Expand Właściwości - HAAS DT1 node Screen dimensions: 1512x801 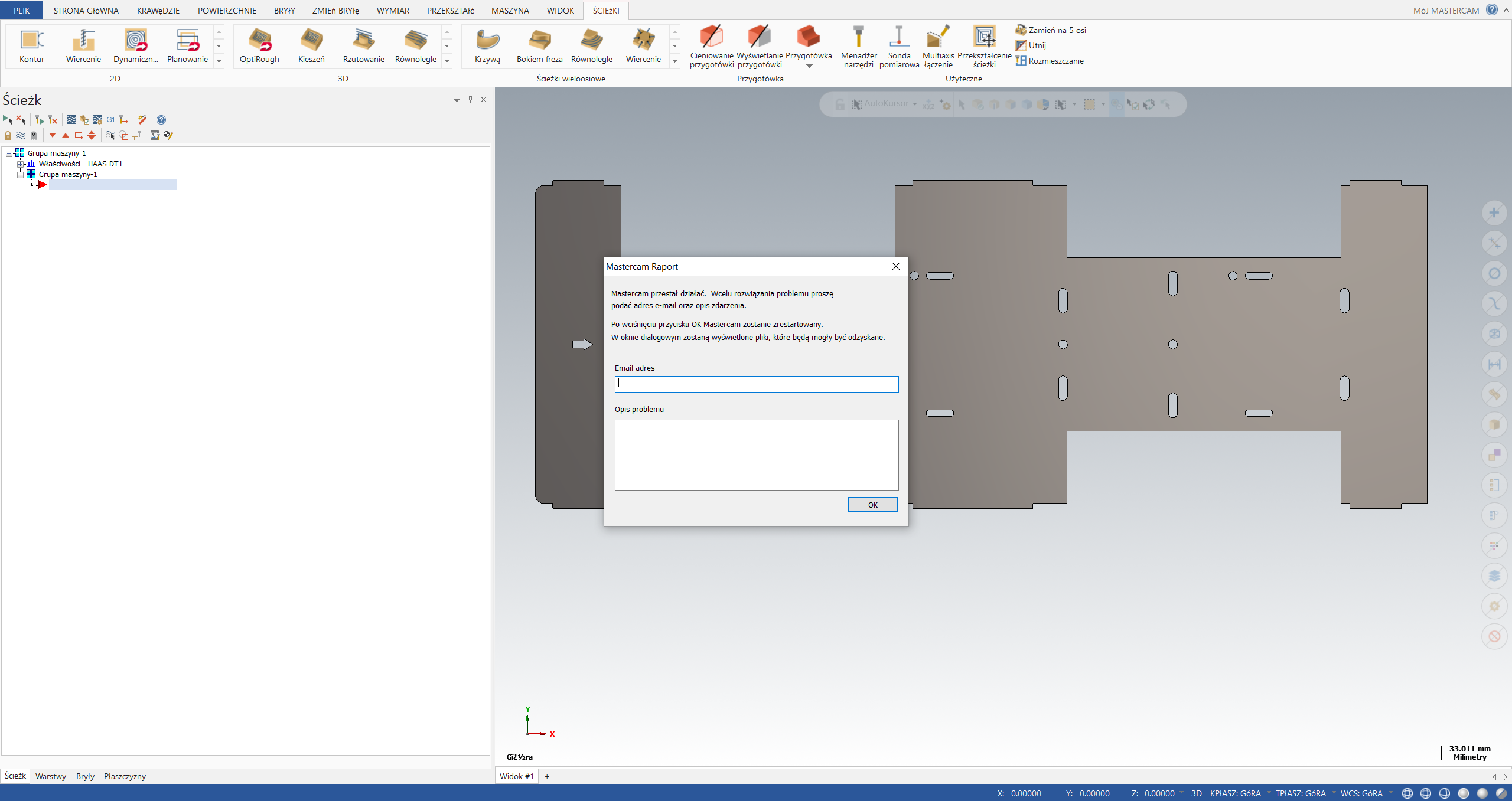[20, 164]
